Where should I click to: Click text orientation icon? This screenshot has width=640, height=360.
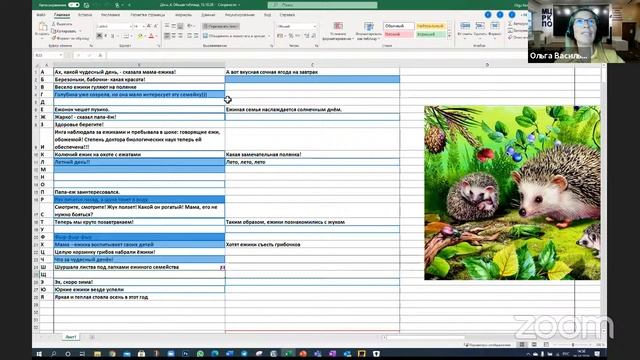coord(190,26)
